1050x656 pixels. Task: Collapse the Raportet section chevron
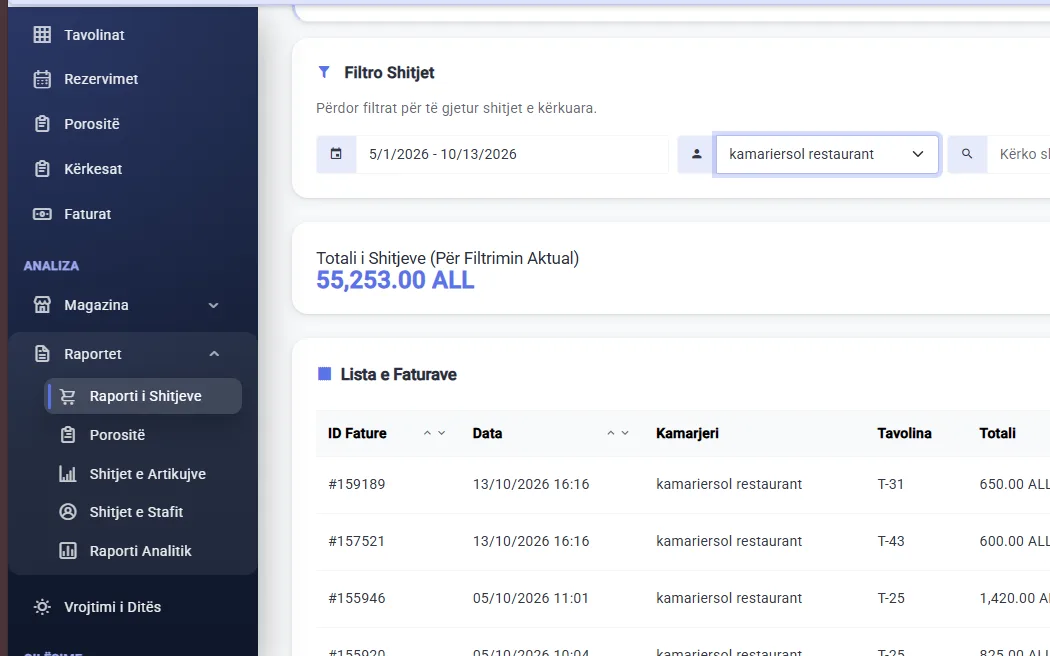[x=214, y=354]
